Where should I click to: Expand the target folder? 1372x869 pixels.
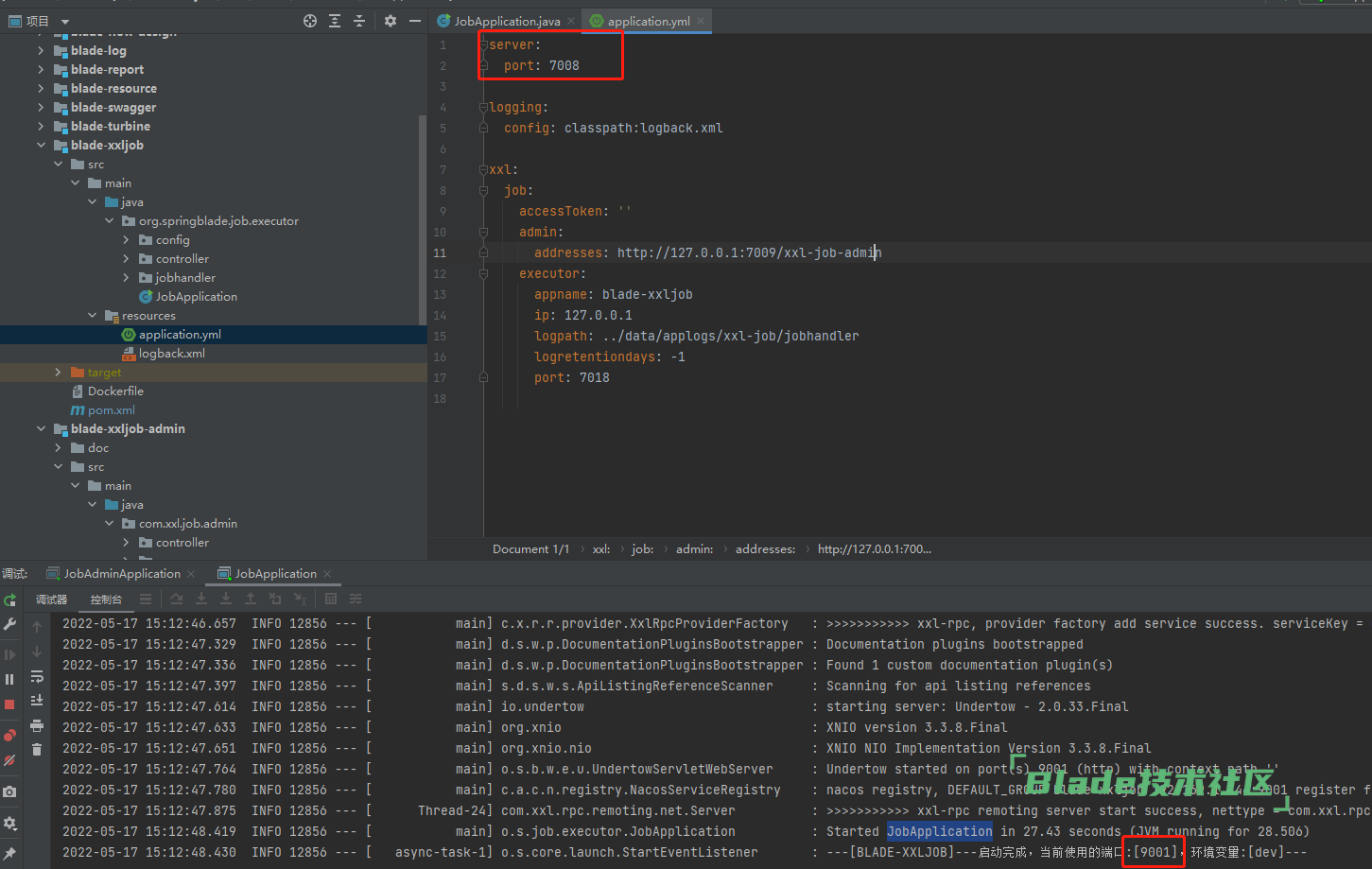click(58, 372)
